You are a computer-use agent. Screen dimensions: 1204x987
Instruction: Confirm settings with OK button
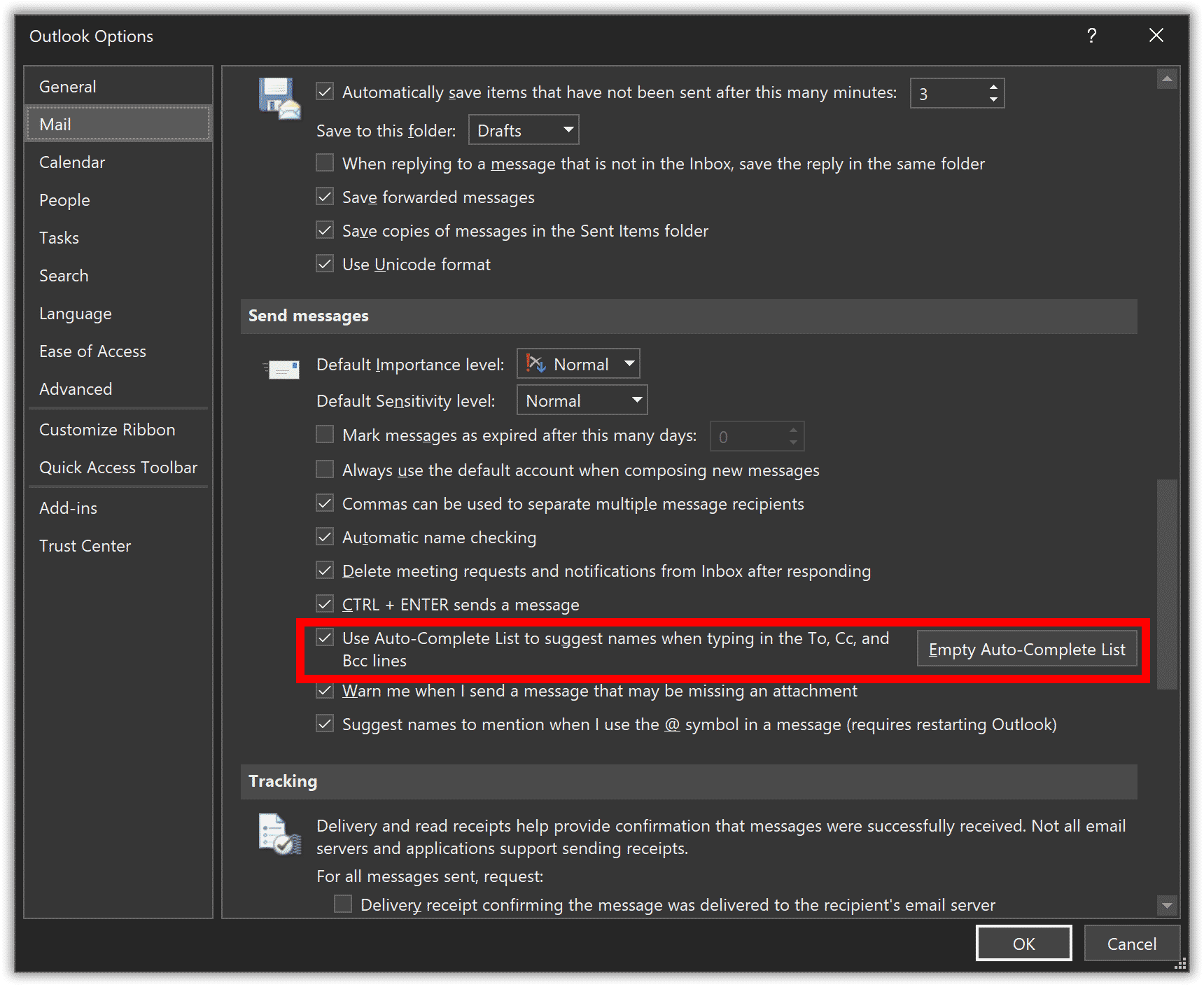1023,944
